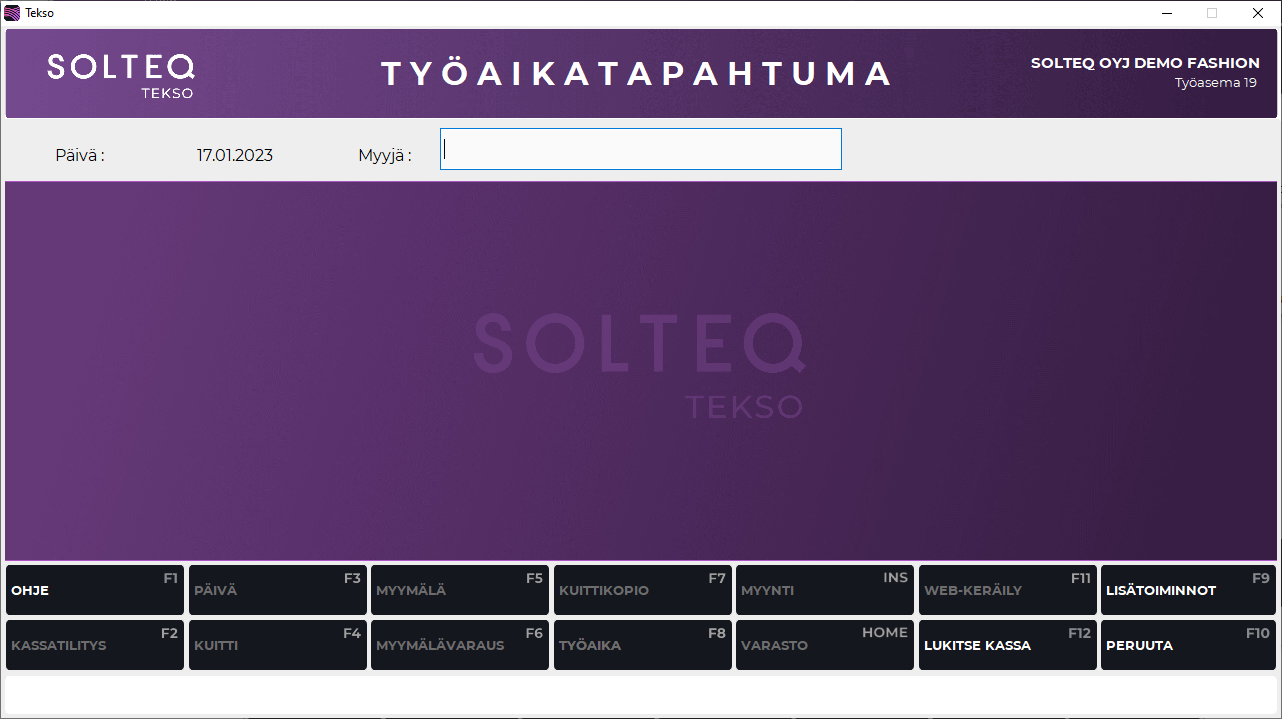Minimize the Tekso window
The image size is (1282, 719).
(1167, 13)
